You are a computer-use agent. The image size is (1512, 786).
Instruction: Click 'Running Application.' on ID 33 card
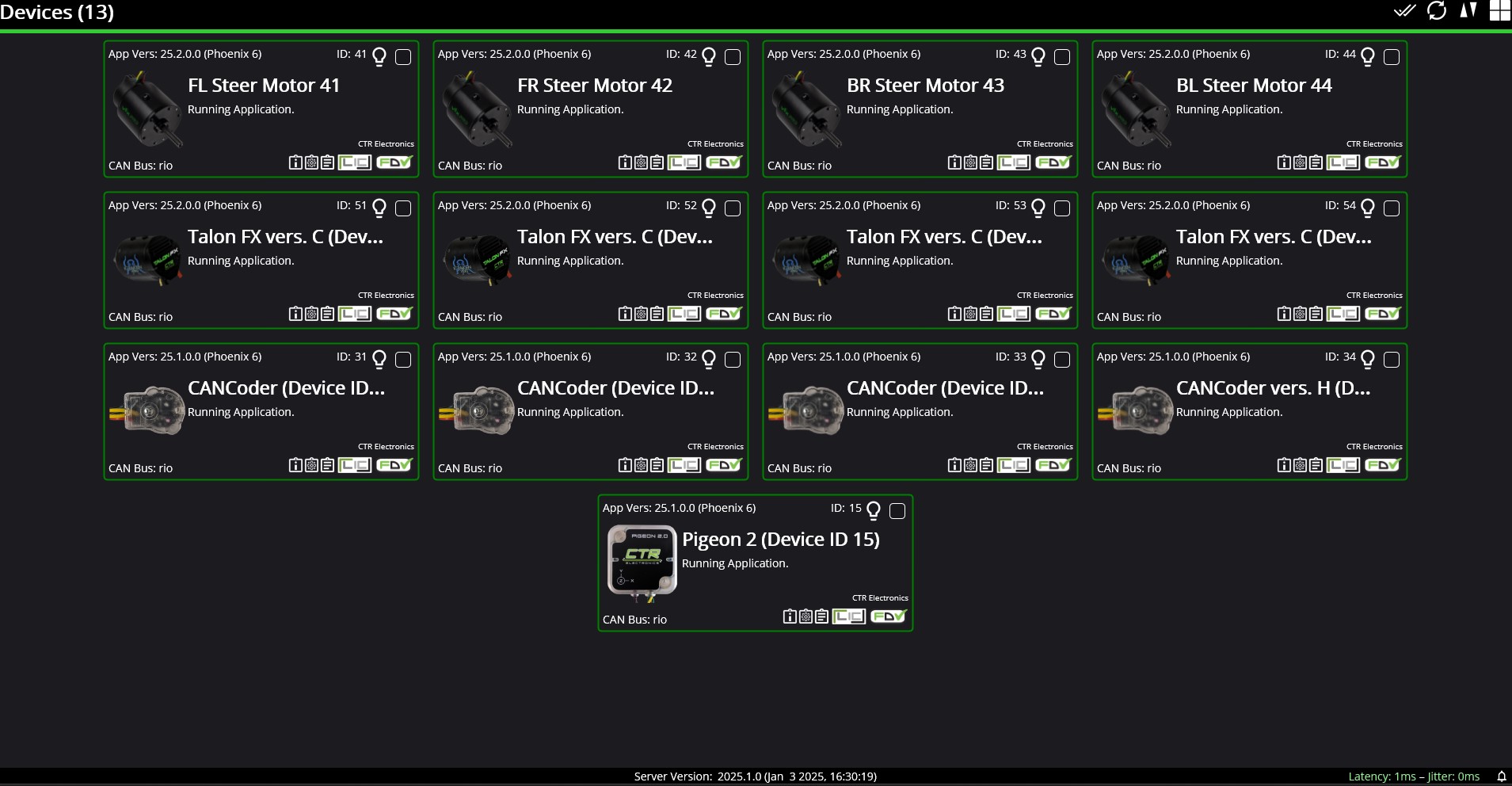900,412
